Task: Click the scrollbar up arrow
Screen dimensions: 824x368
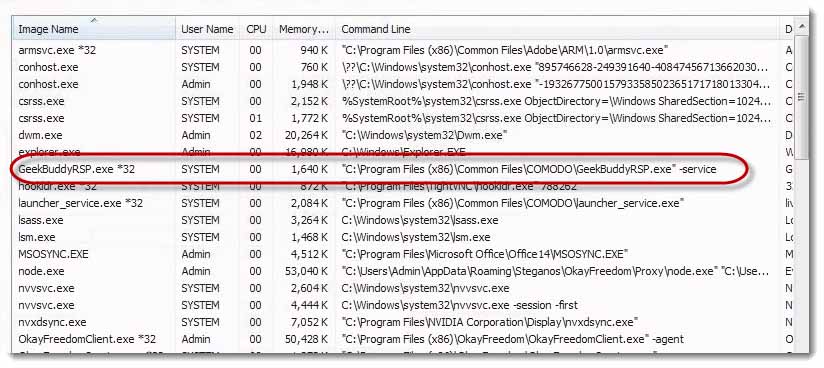Action: point(801,26)
